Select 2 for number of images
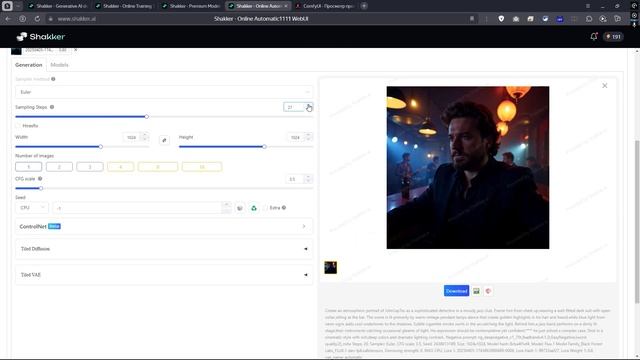The height and width of the screenshot is (360, 640). pos(59,167)
